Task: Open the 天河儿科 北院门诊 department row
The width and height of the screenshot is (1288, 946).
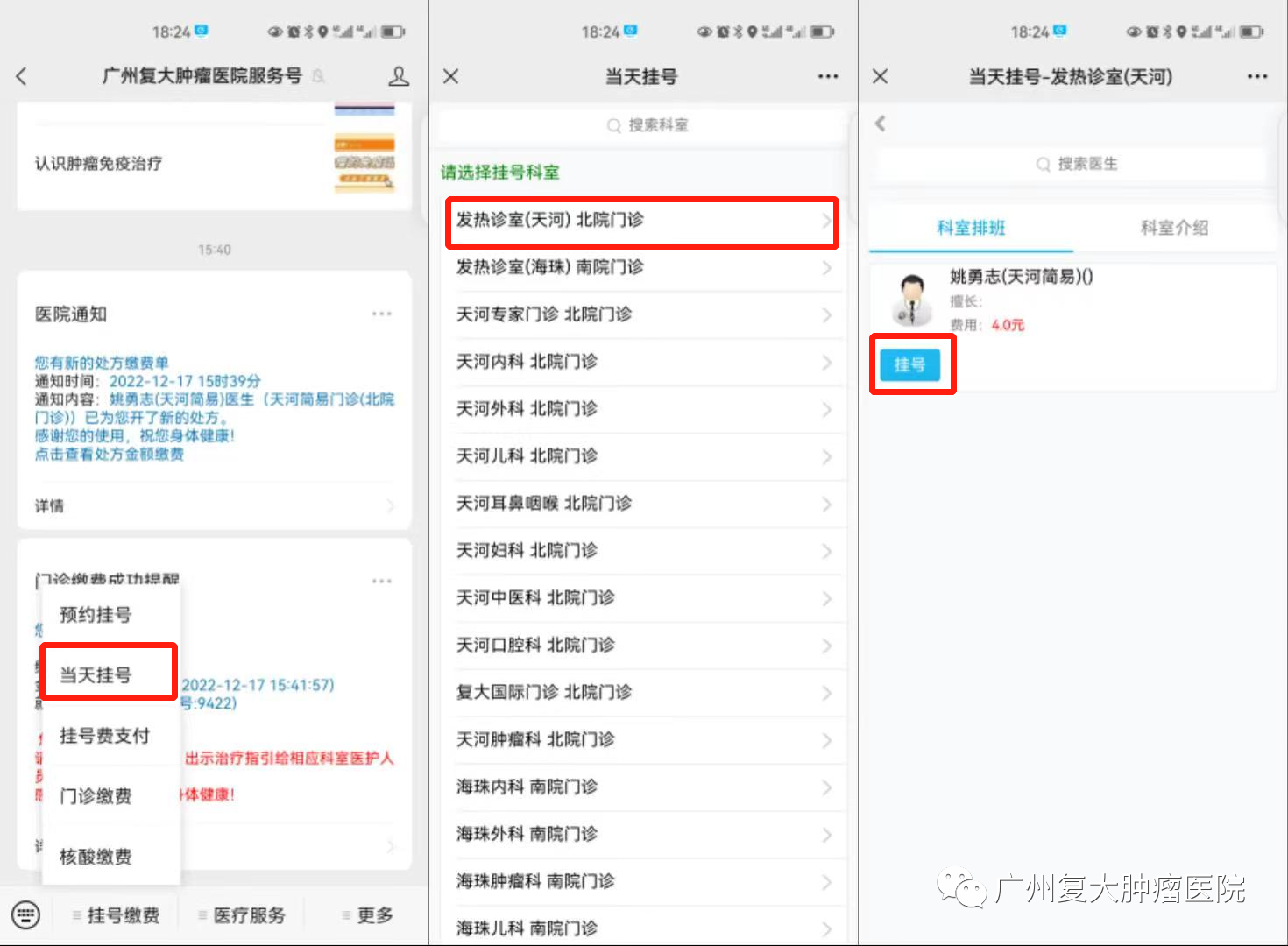Action: click(641, 456)
